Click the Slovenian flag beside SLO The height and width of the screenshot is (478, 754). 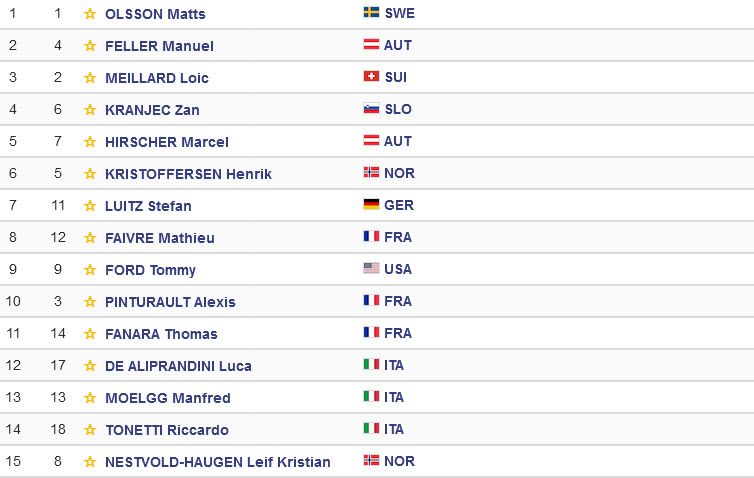[x=371, y=109]
